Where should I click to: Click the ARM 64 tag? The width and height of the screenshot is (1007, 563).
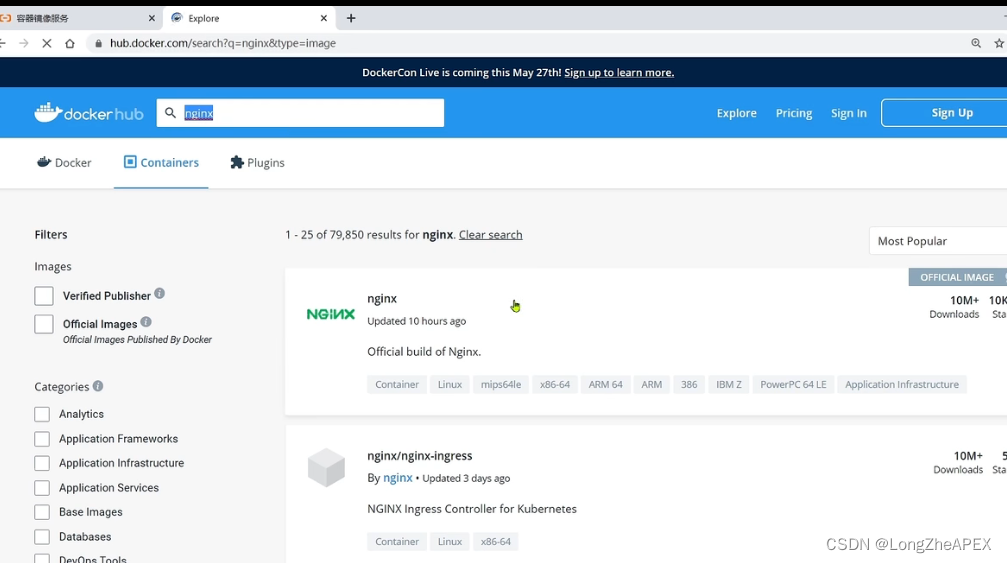pos(606,385)
